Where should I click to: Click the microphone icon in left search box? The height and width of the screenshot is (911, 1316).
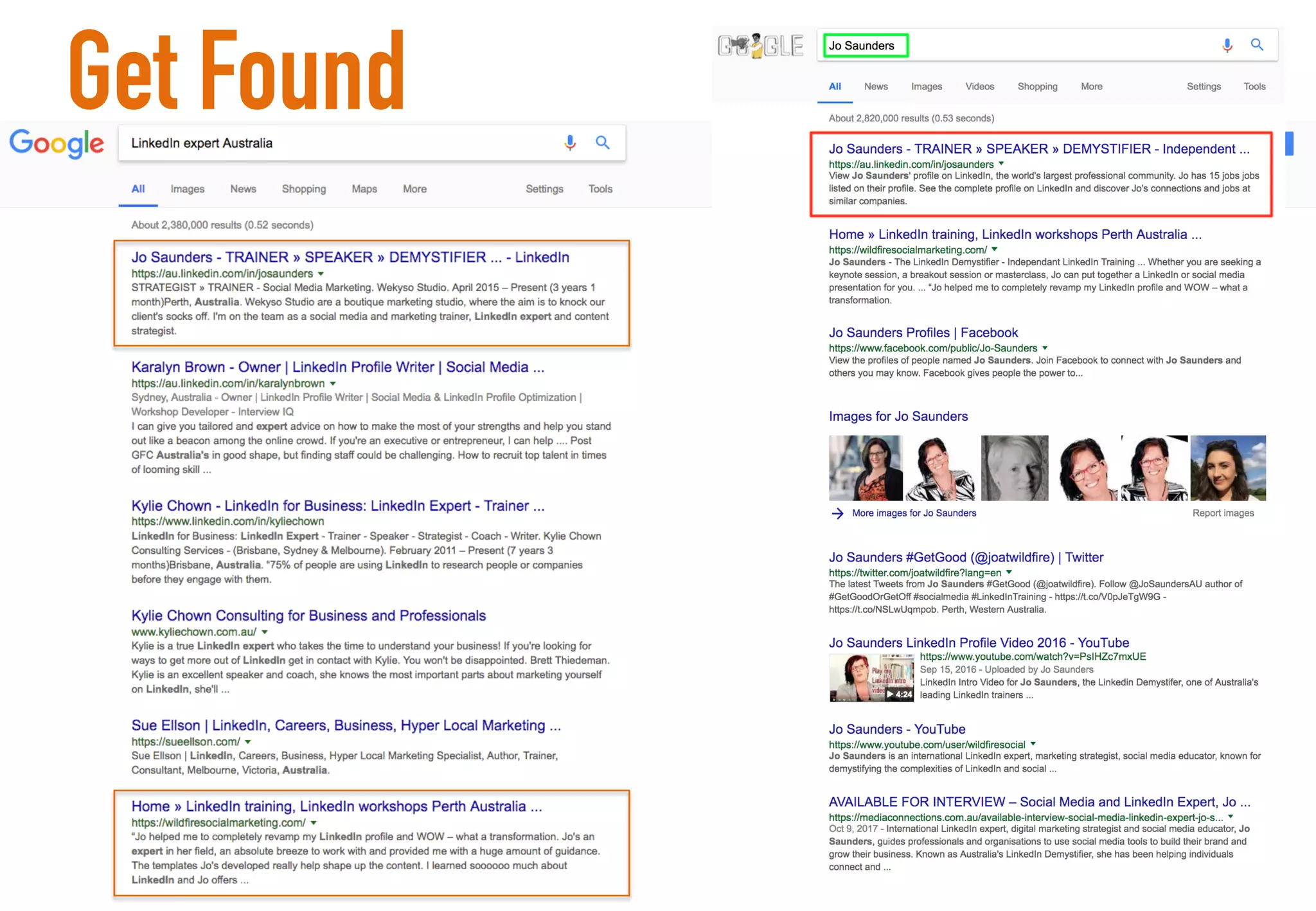pyautogui.click(x=570, y=143)
